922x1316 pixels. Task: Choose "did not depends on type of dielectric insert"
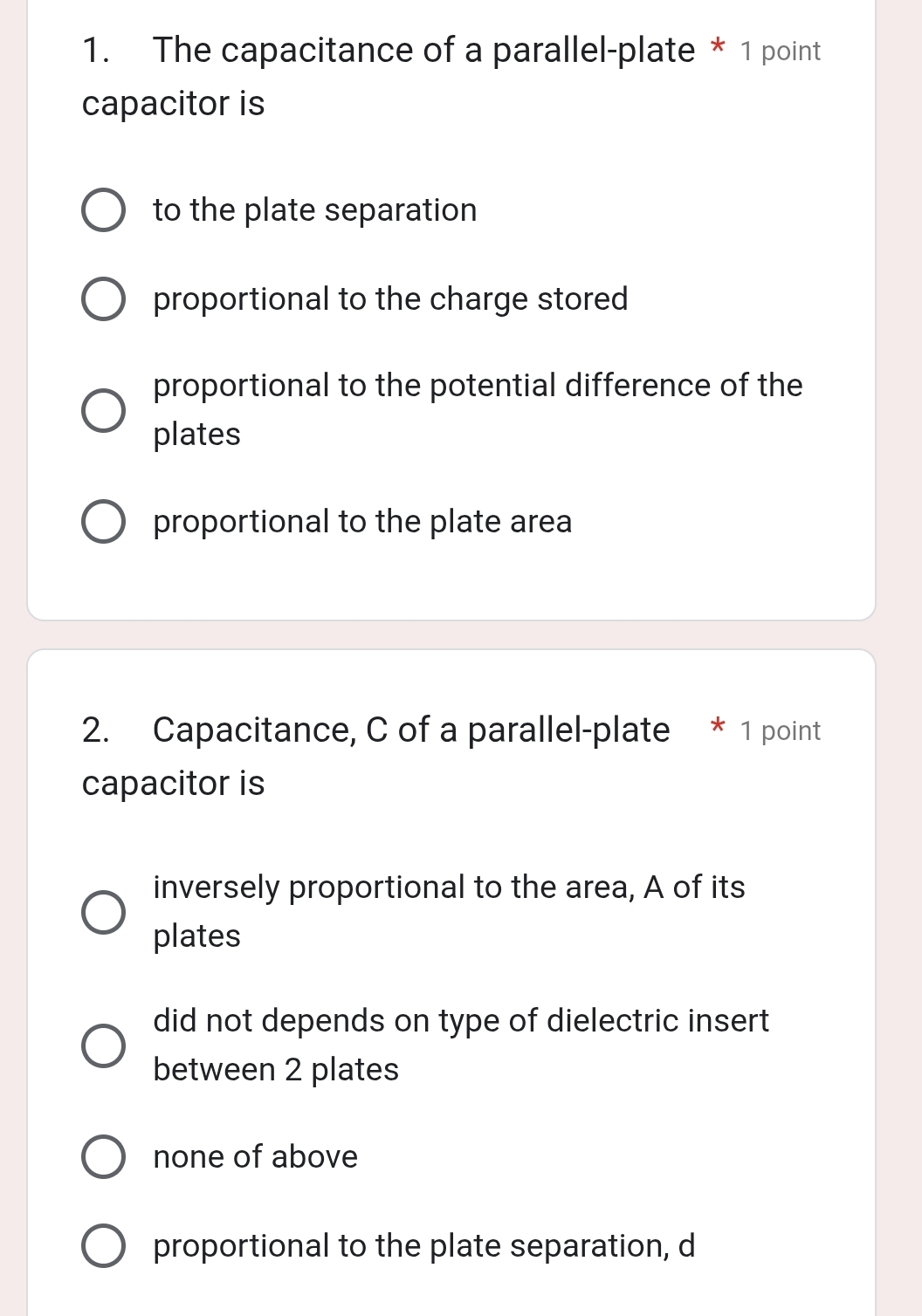(x=104, y=1045)
